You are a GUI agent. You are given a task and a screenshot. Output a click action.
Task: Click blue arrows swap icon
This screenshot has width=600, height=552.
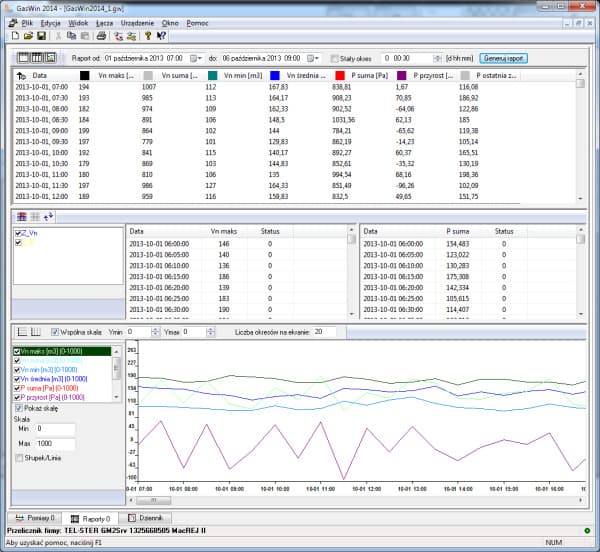click(x=48, y=217)
